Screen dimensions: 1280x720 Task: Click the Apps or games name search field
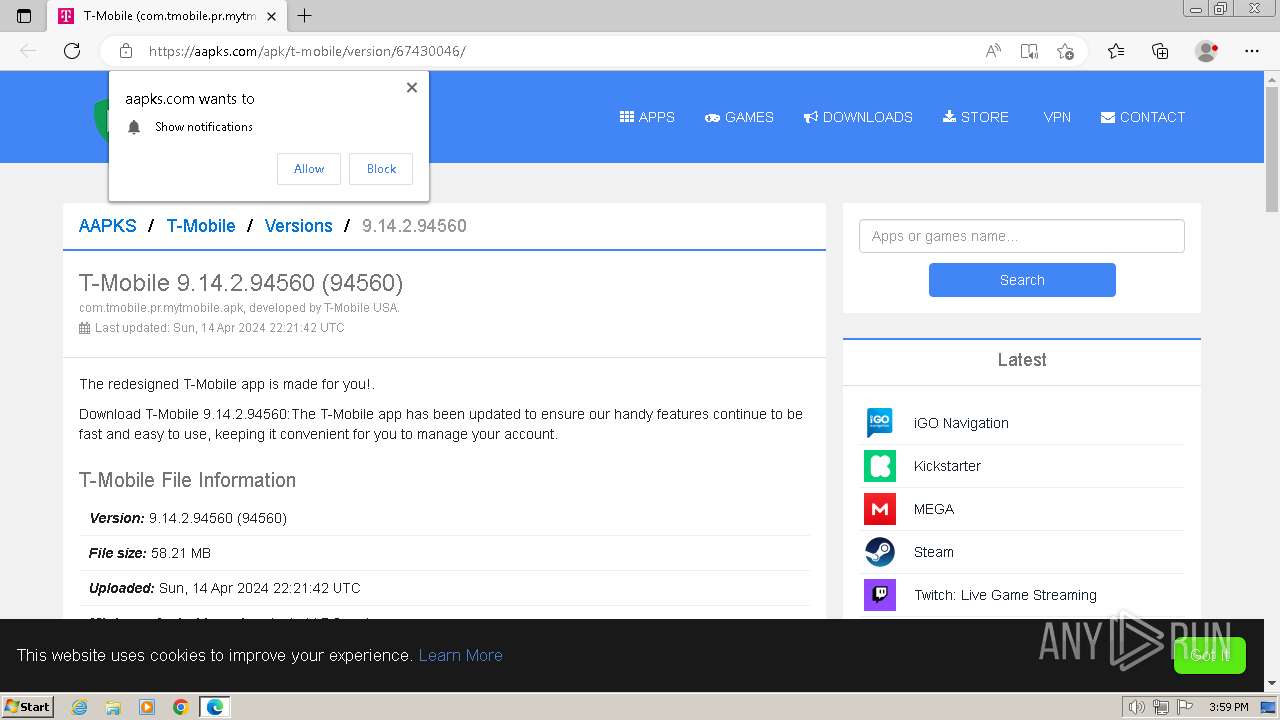coord(1022,236)
